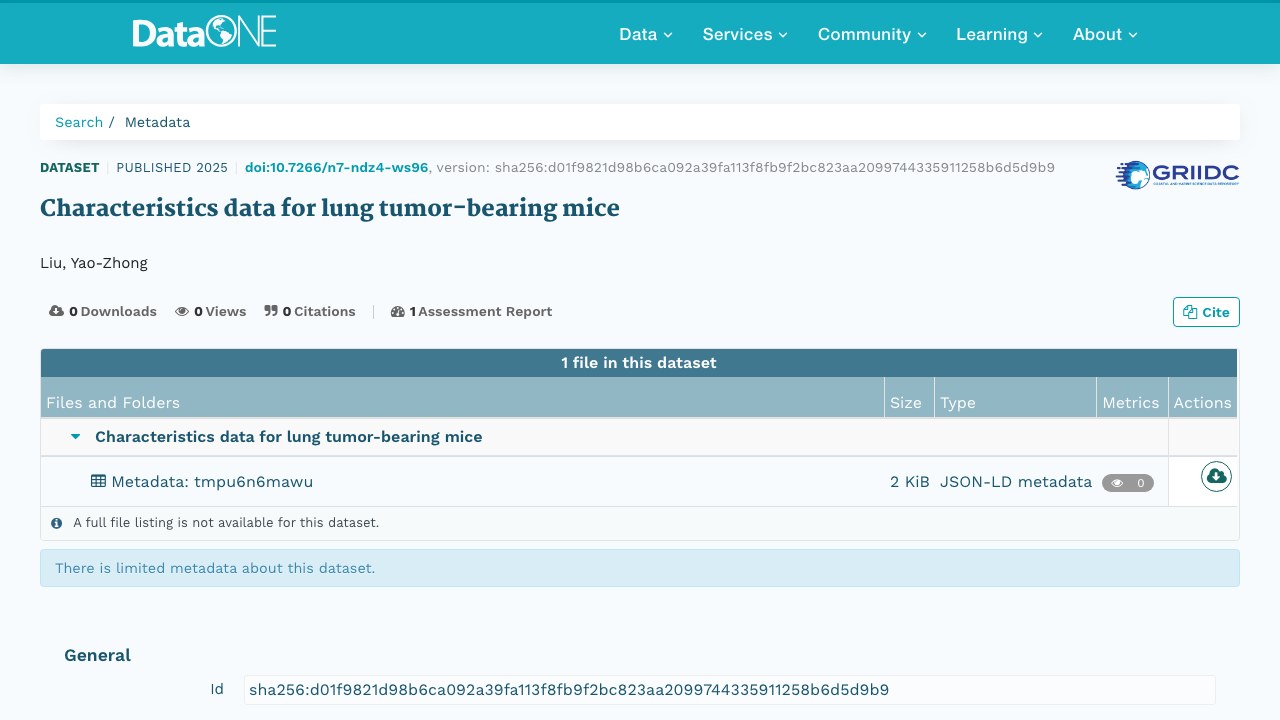Click the Cite button
Viewport: 1280px width, 720px height.
[x=1206, y=312]
